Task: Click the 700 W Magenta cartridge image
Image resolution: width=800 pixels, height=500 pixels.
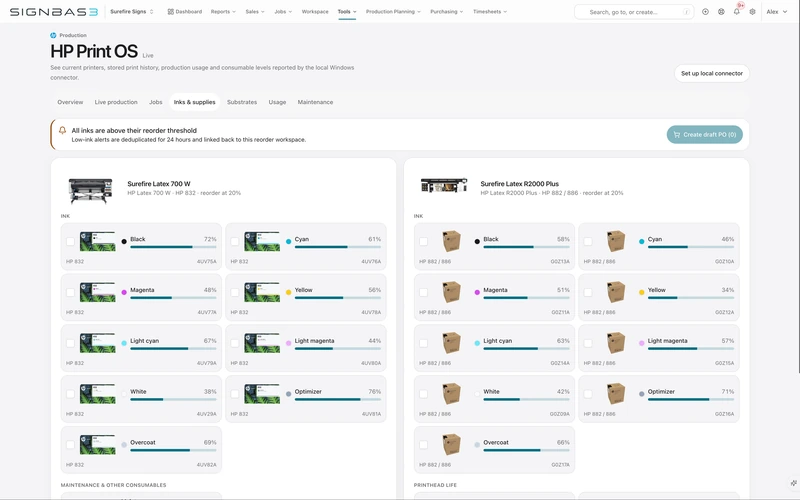Action: pos(97,292)
